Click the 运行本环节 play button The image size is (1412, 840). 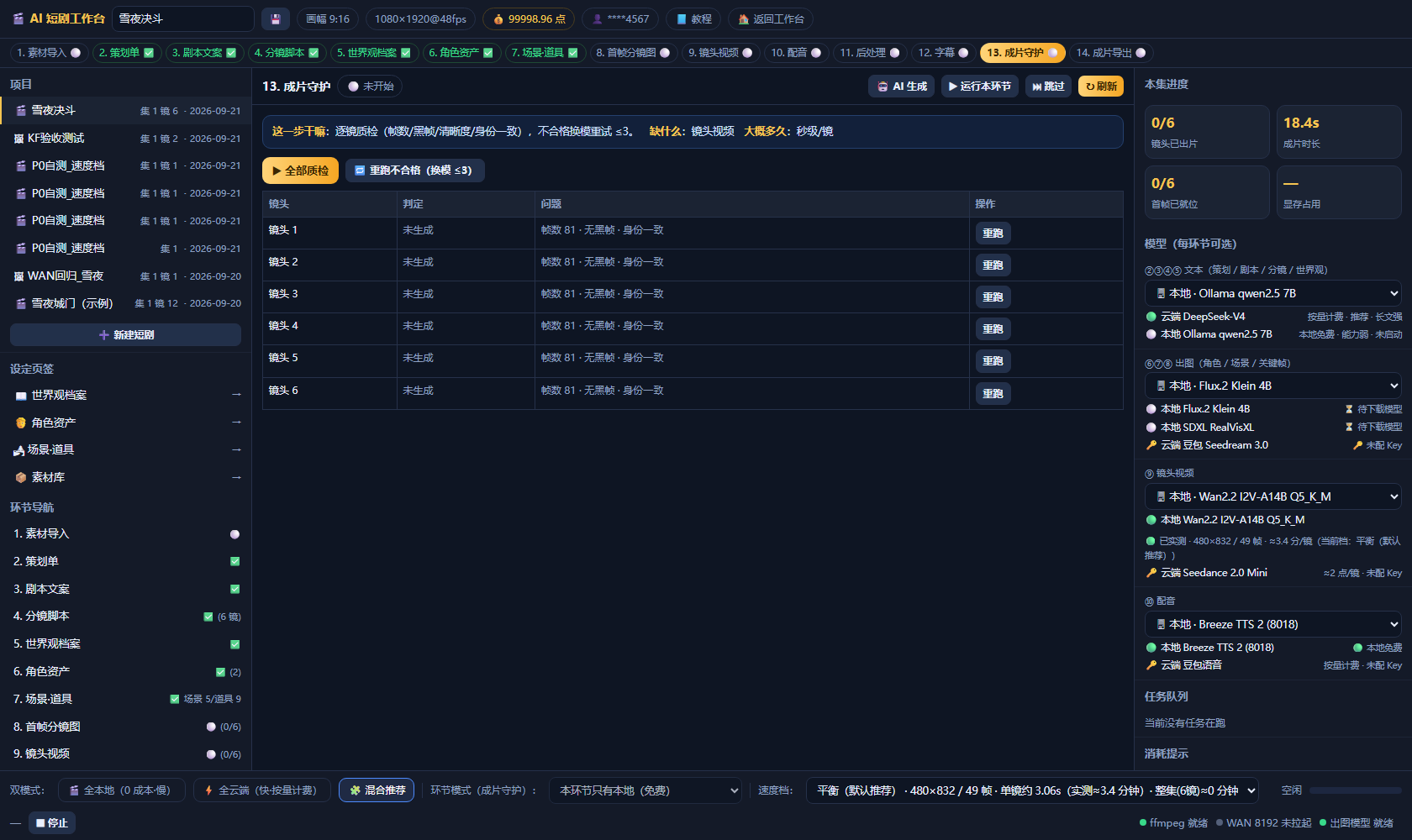point(979,87)
